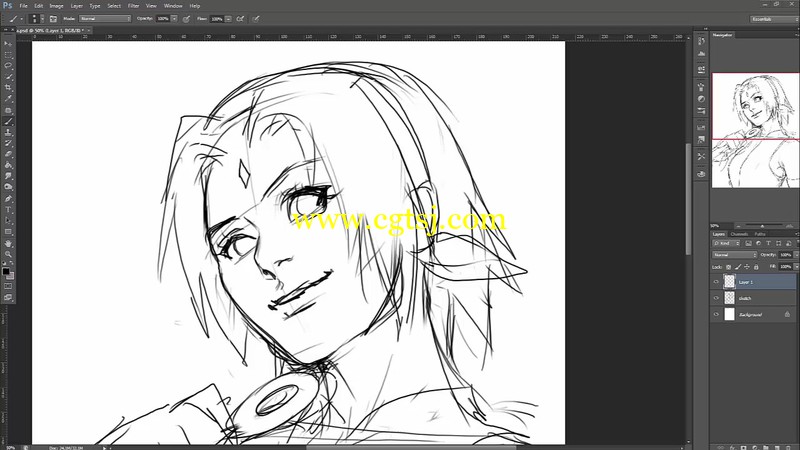Select the Clone Stamp tool
The height and width of the screenshot is (450, 800).
[8, 132]
